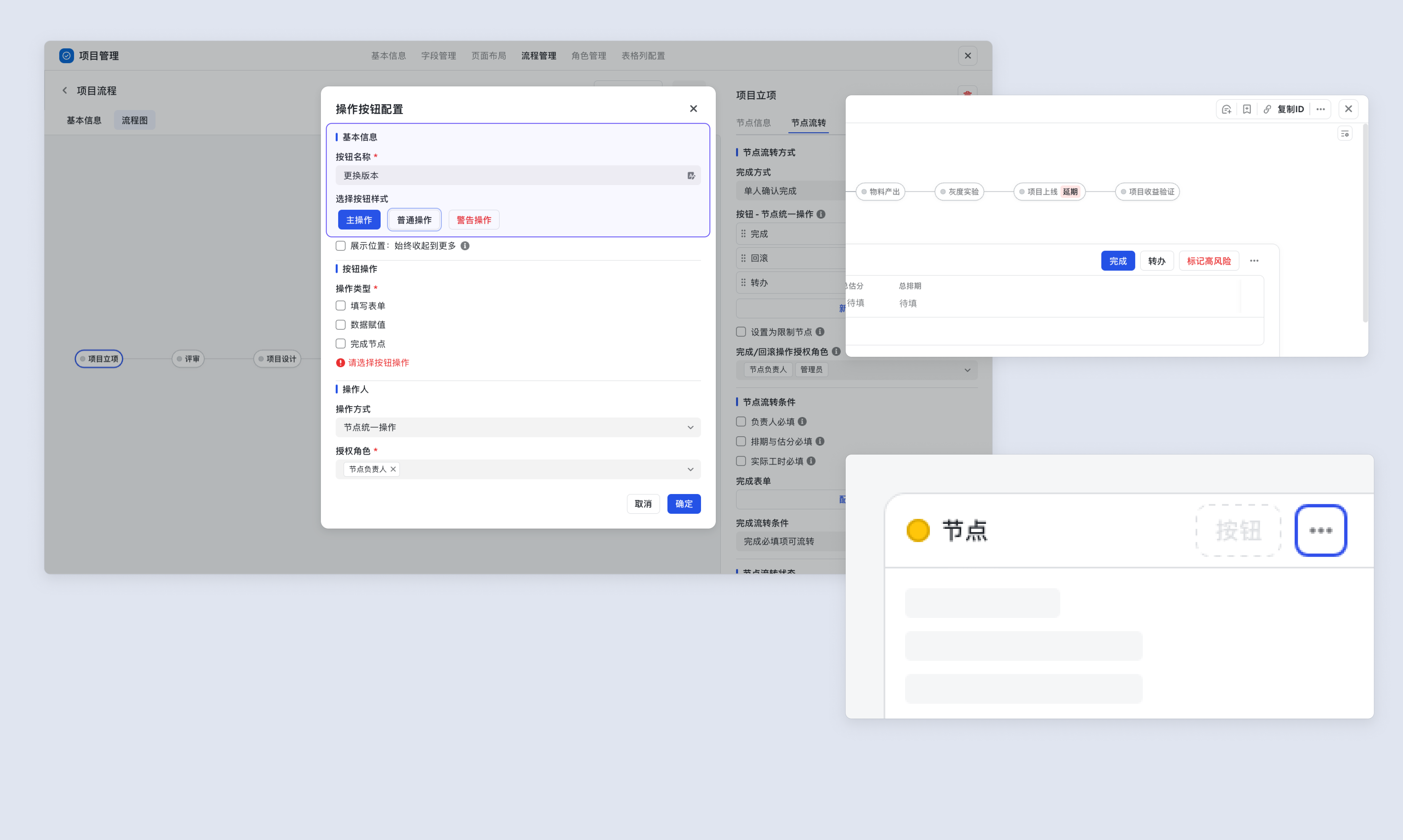Select the 灰度实验 node in preview

[x=959, y=192]
